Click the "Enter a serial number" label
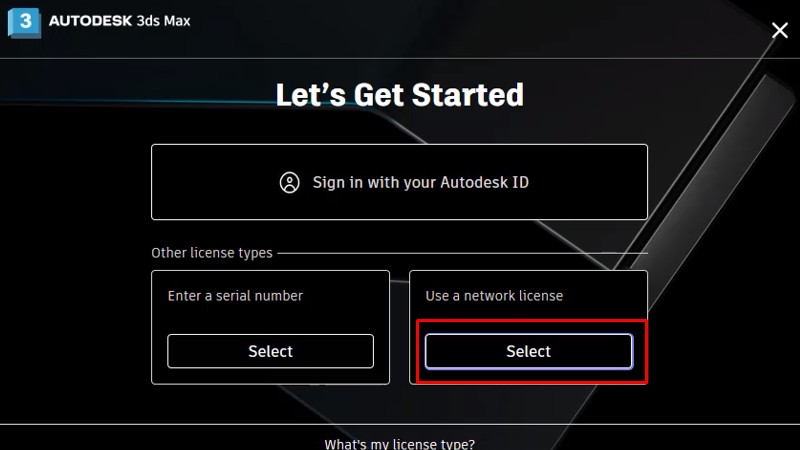Viewport: 800px width, 450px height. [235, 296]
